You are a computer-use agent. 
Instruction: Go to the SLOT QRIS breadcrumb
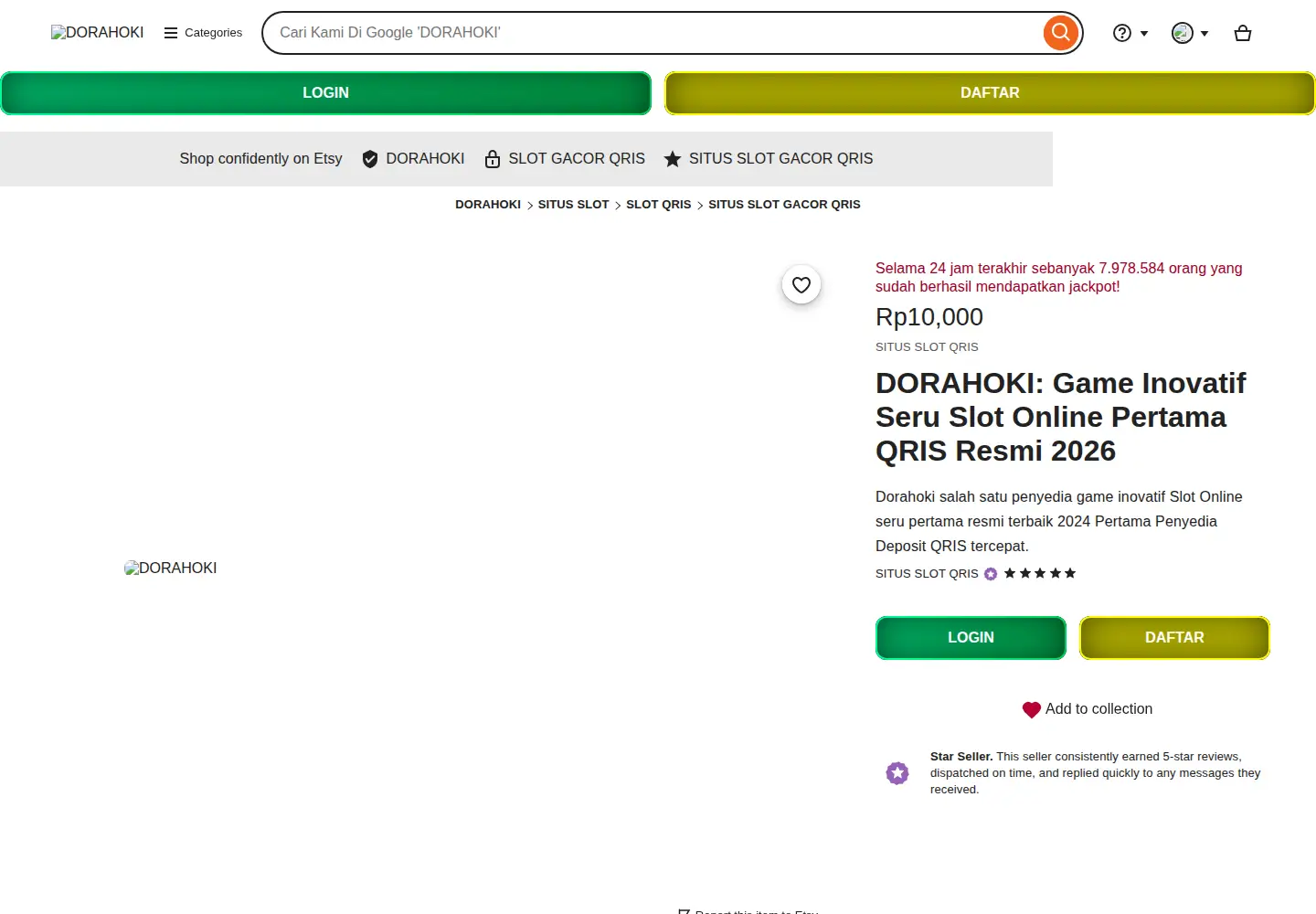click(659, 205)
